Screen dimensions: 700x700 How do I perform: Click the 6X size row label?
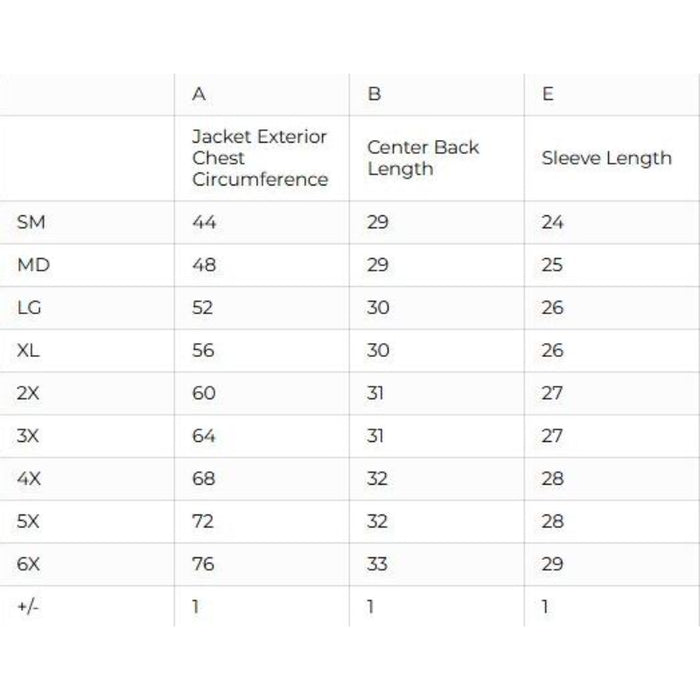click(x=29, y=564)
